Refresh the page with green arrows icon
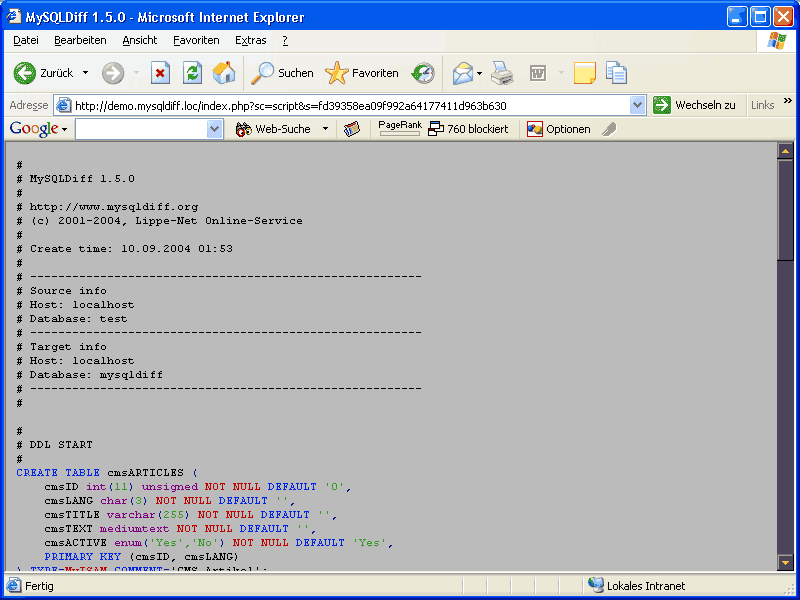This screenshot has width=800, height=600. click(x=192, y=73)
